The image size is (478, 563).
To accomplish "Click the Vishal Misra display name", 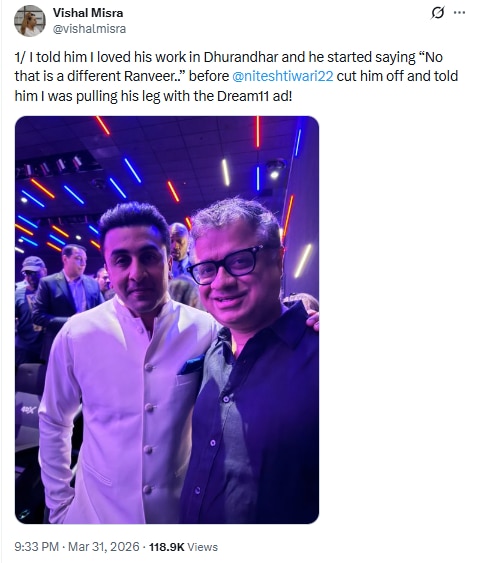I will coord(88,13).
